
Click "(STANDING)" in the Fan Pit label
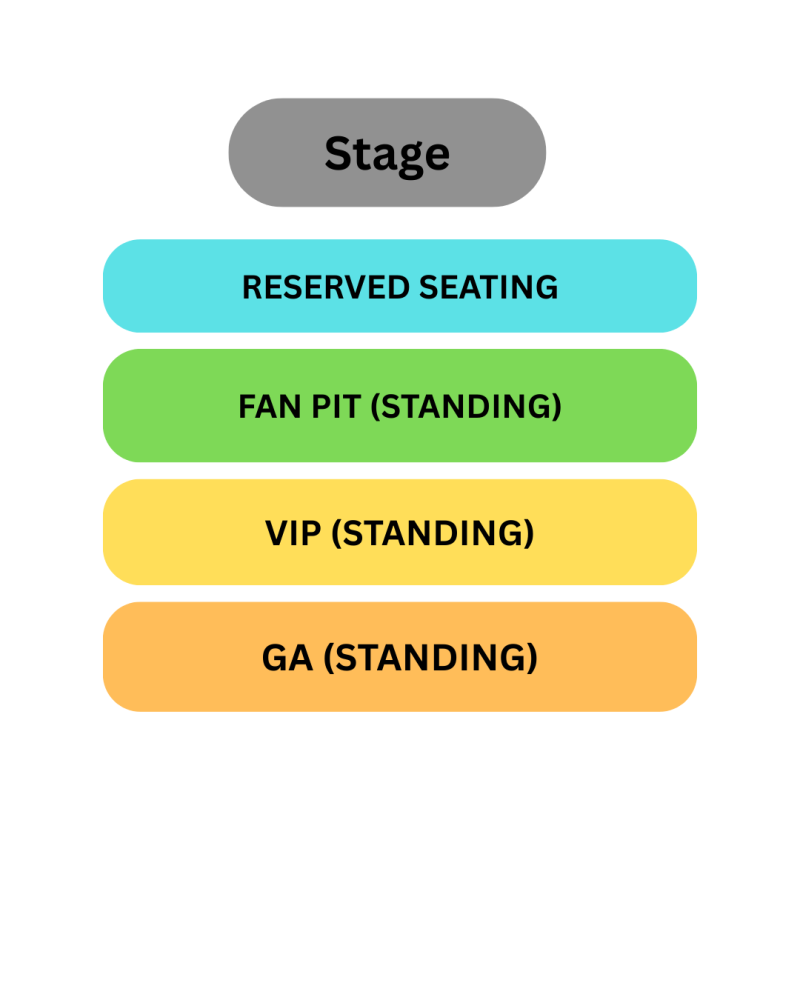466,407
